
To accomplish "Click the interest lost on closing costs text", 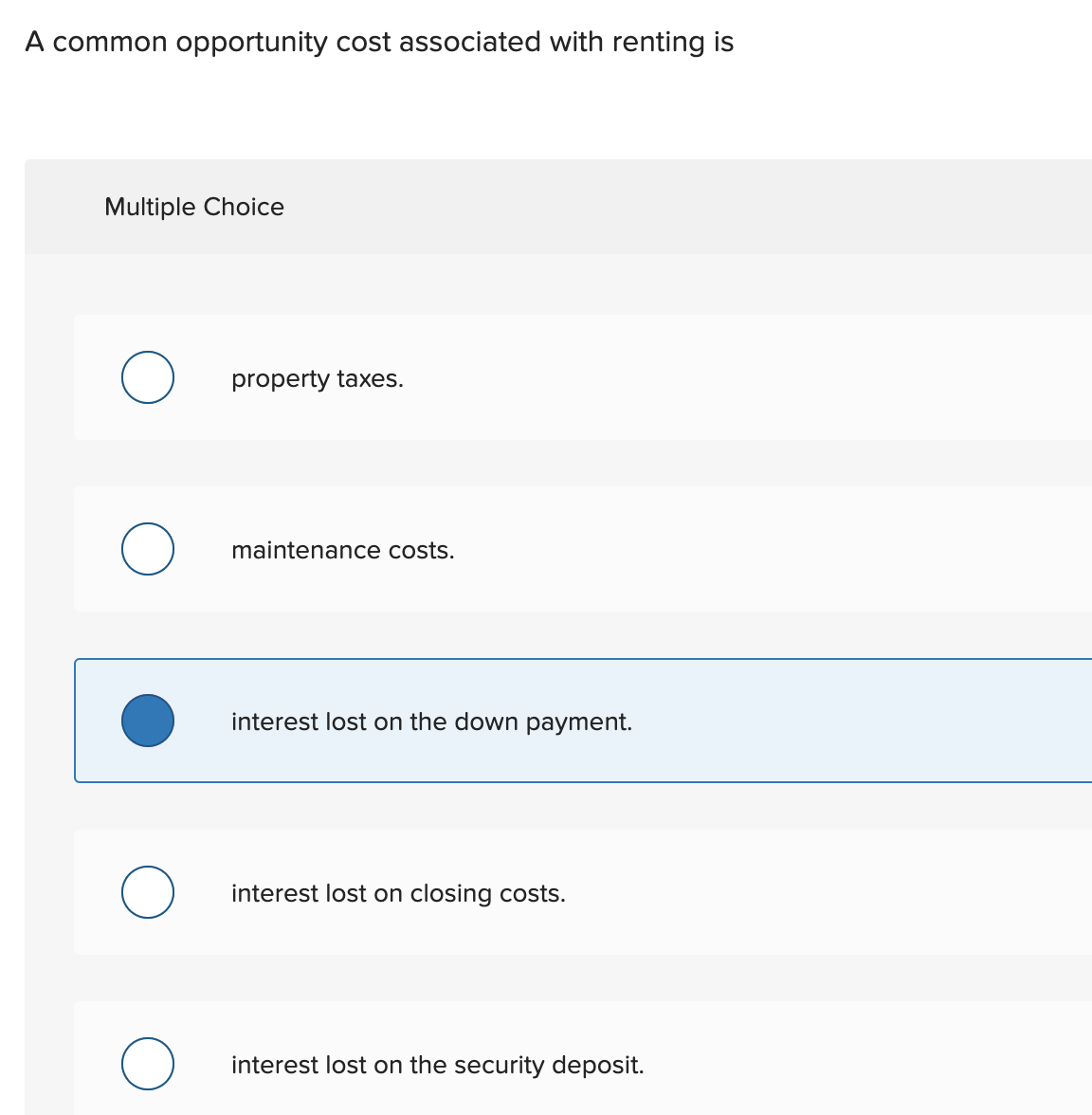I will [x=398, y=893].
